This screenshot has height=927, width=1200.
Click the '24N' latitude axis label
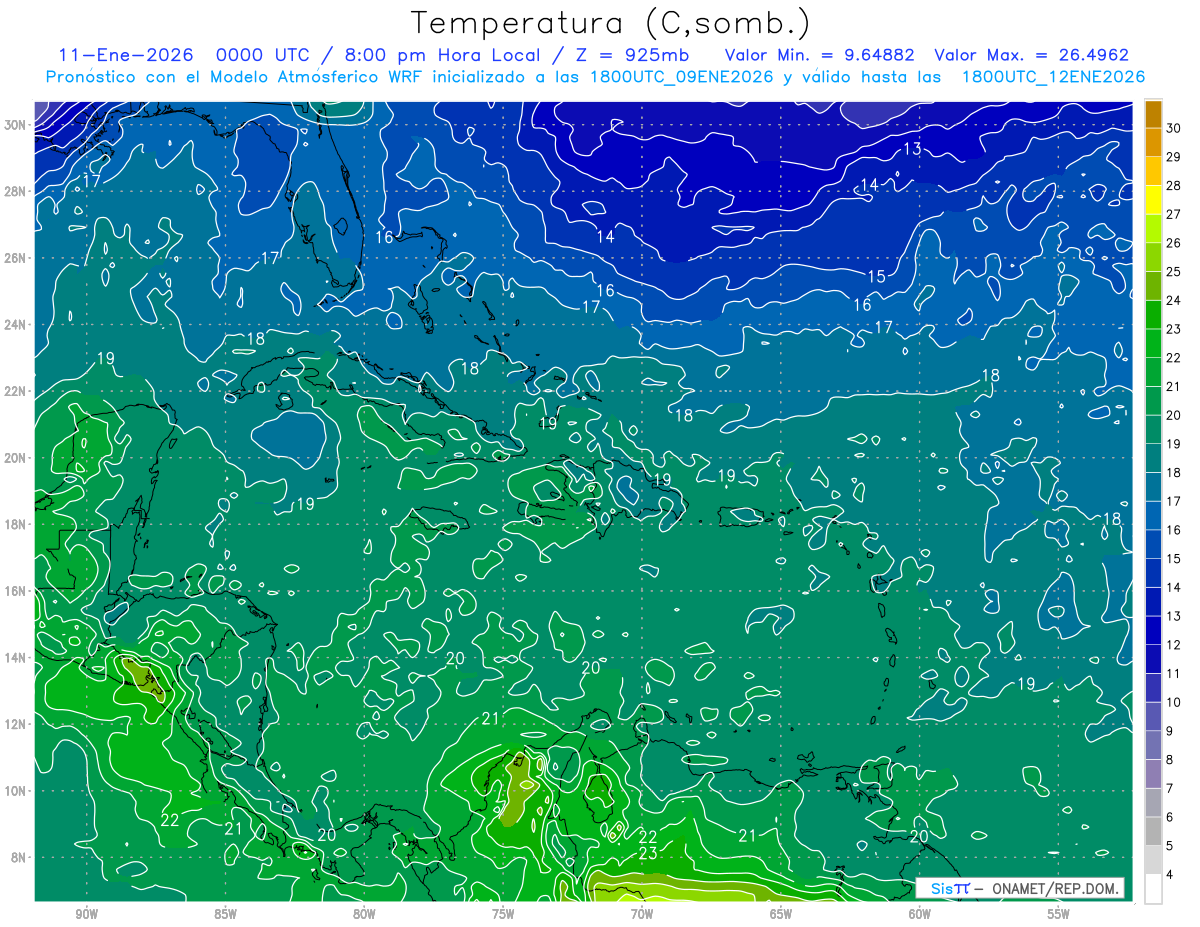click(x=16, y=325)
